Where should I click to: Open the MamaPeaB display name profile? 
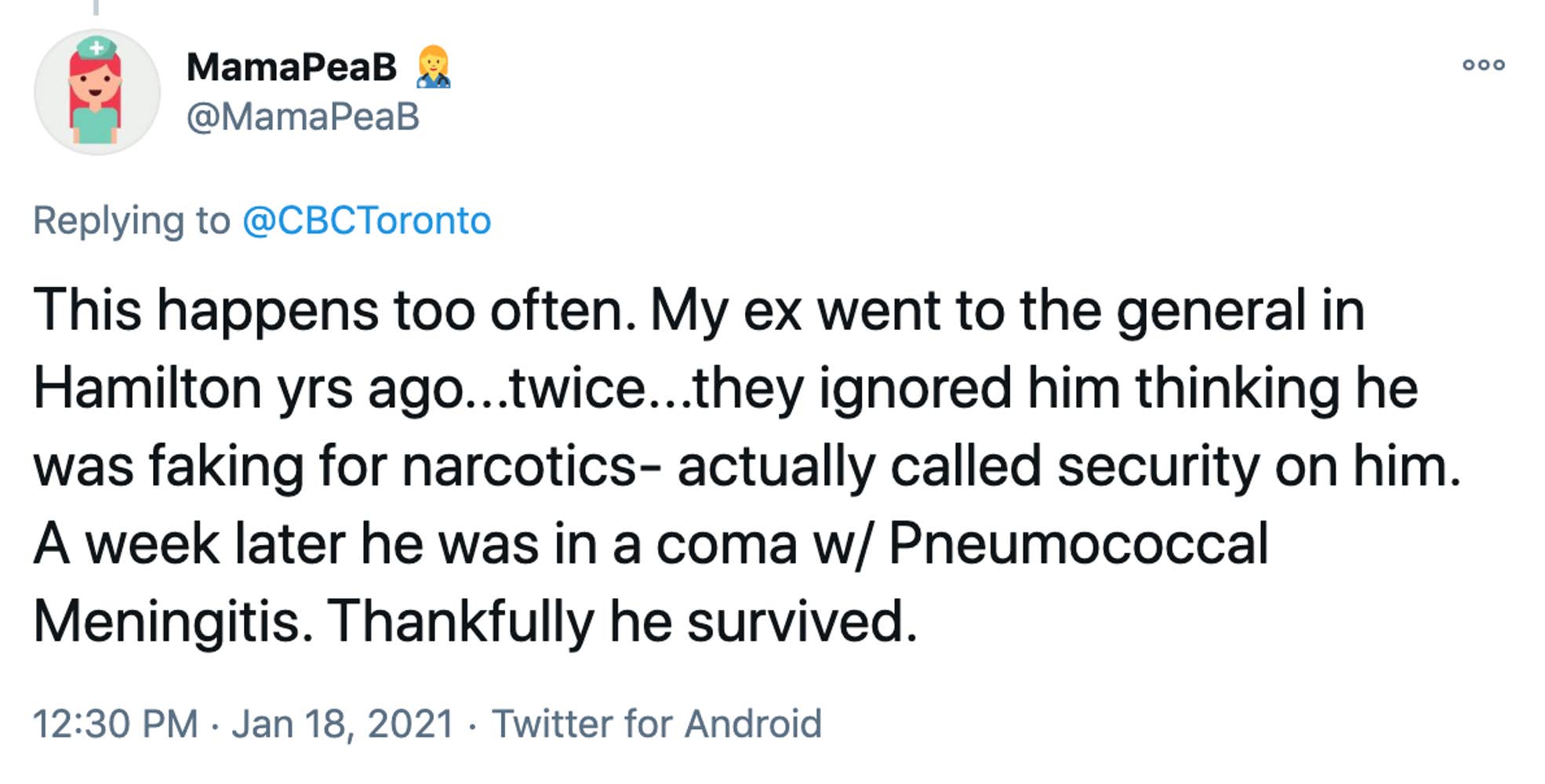[292, 67]
